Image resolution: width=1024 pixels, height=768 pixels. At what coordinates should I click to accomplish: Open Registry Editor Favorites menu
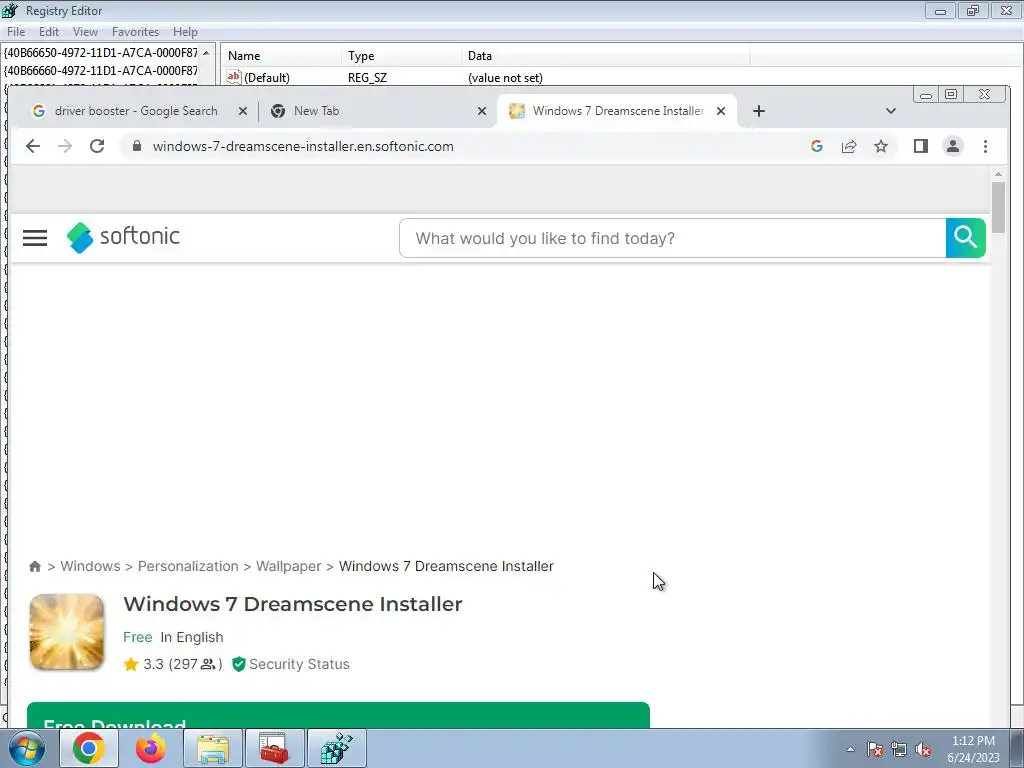click(135, 31)
